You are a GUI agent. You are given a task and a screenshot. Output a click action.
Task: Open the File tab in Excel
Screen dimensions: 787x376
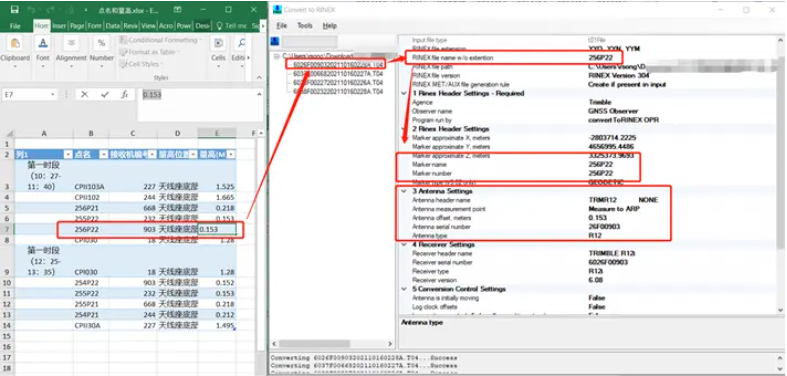(x=15, y=26)
